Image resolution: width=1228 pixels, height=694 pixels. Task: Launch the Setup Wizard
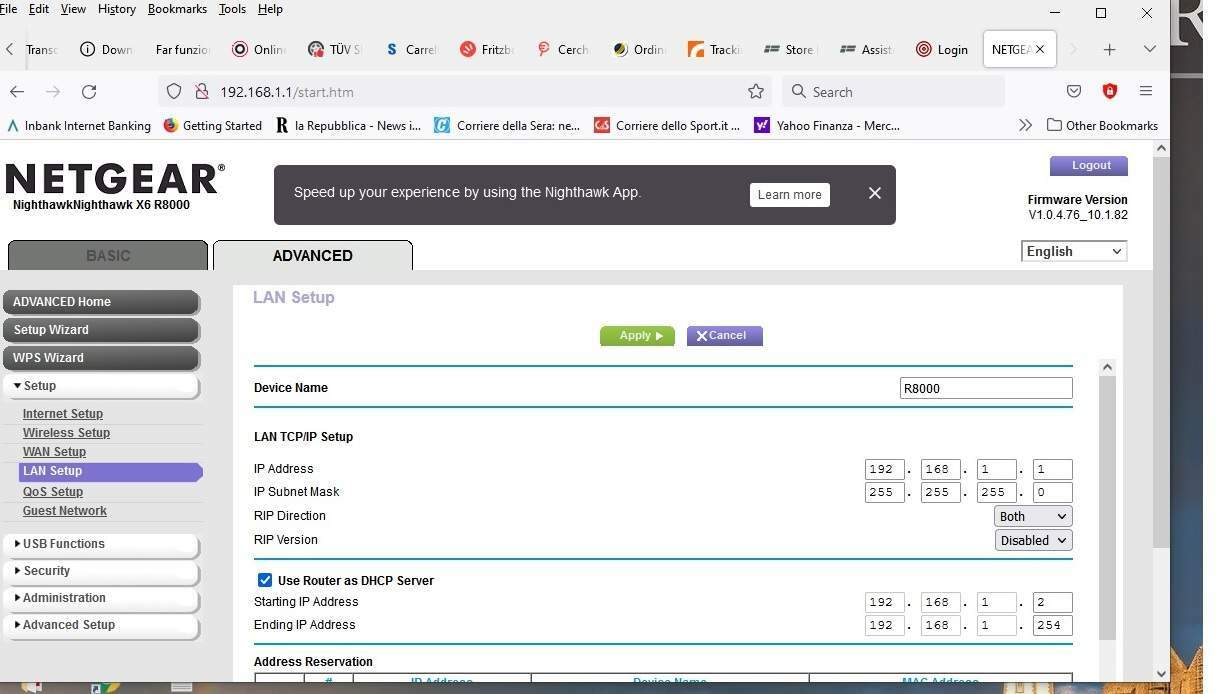pyautogui.click(x=101, y=330)
